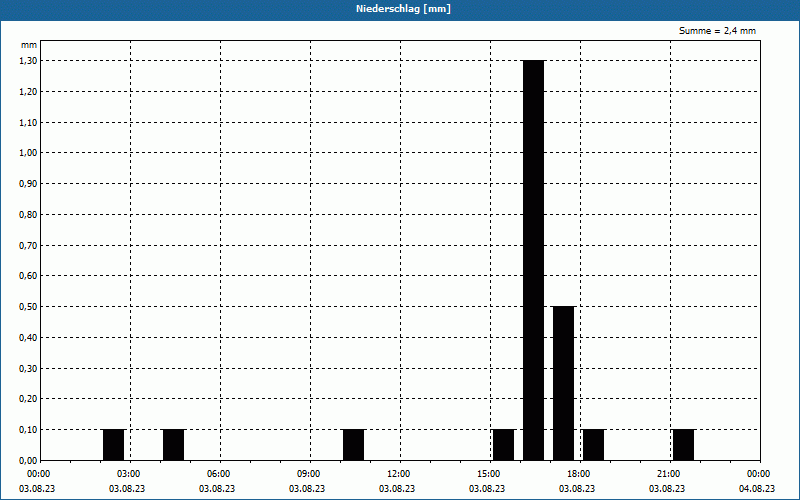Click the 1,30 y-axis label

[28, 61]
